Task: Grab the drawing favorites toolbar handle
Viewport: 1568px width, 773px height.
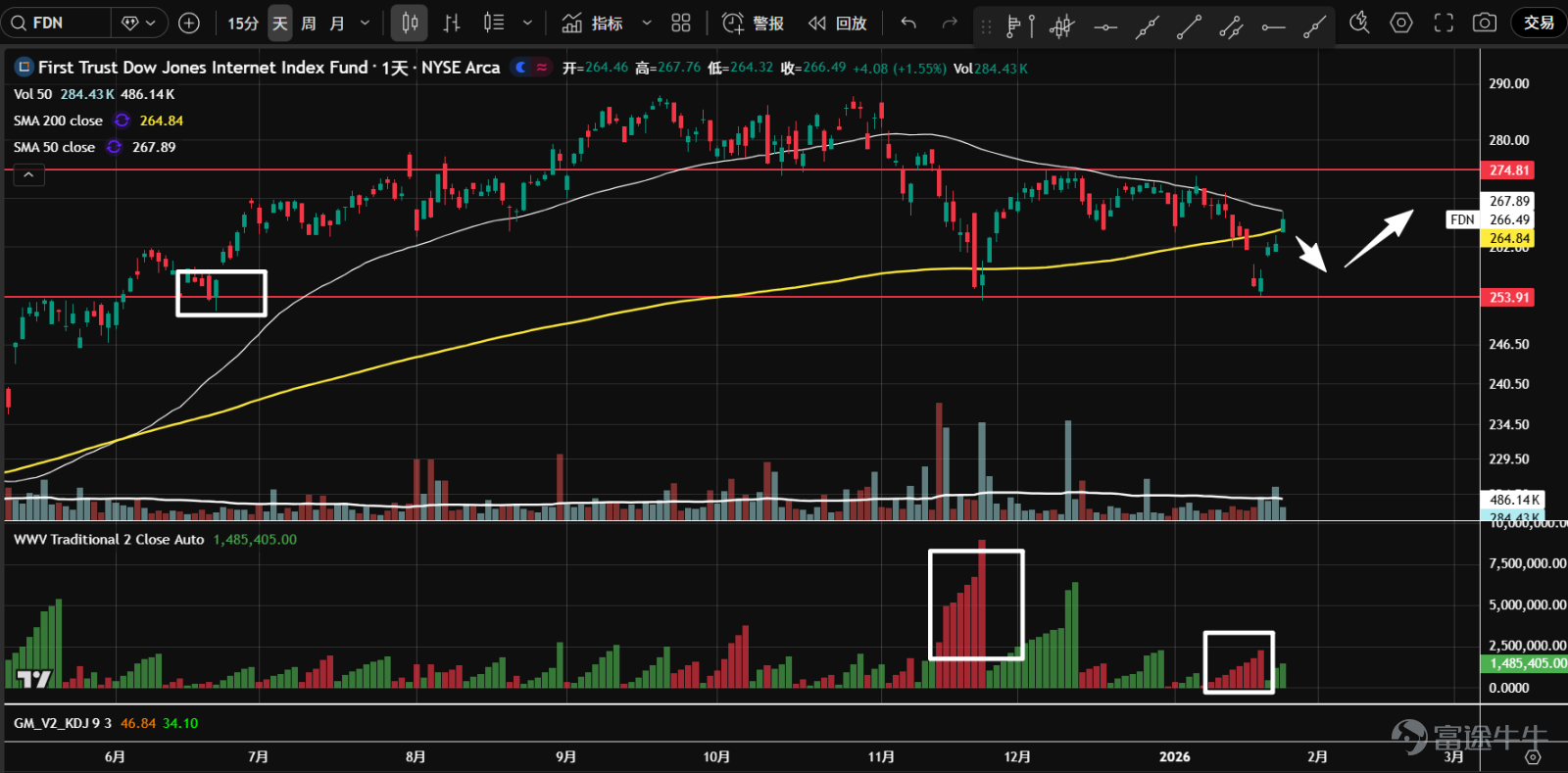Action: 986,26
